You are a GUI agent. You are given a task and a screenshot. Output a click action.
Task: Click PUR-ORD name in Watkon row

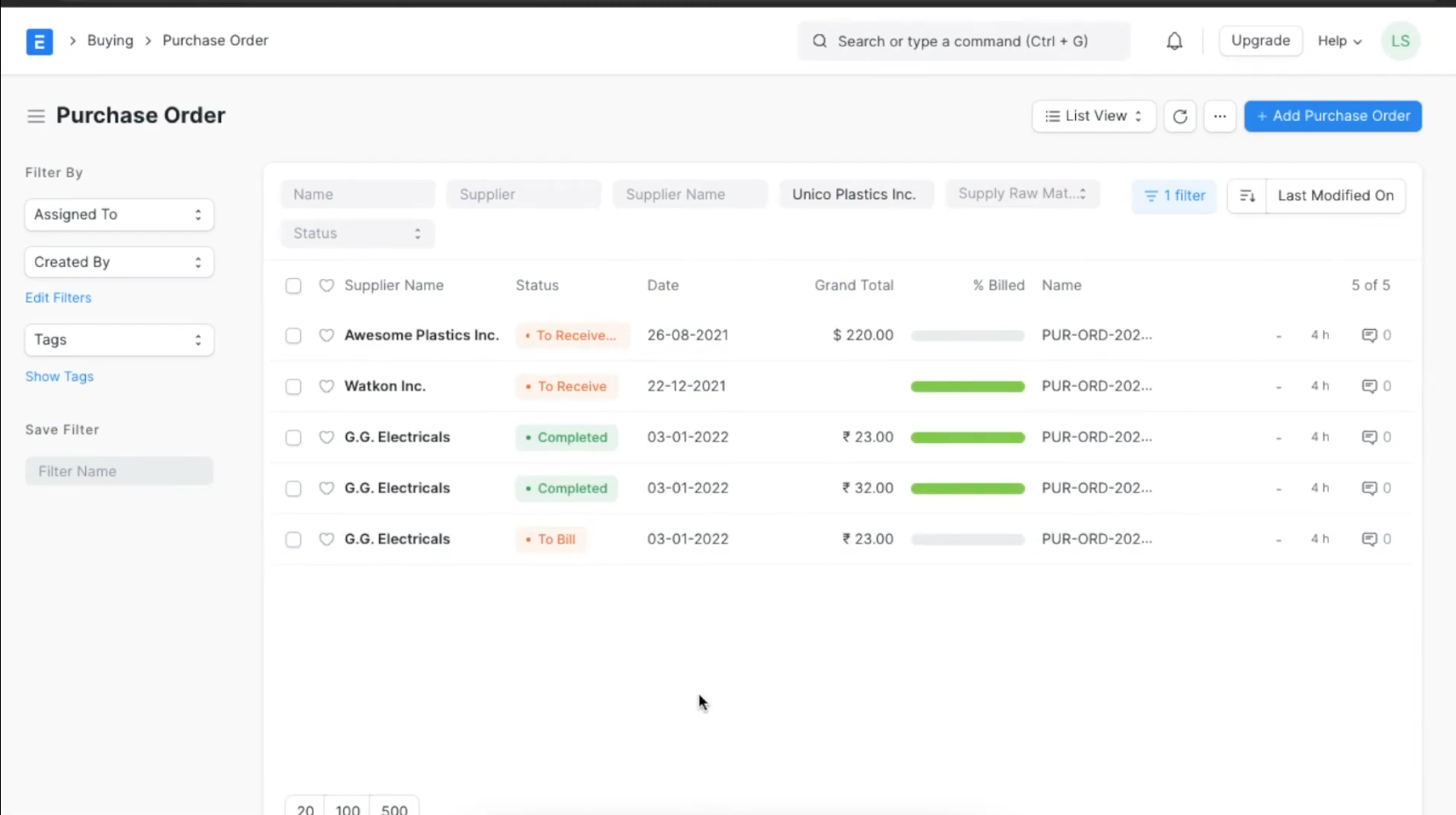click(1097, 386)
